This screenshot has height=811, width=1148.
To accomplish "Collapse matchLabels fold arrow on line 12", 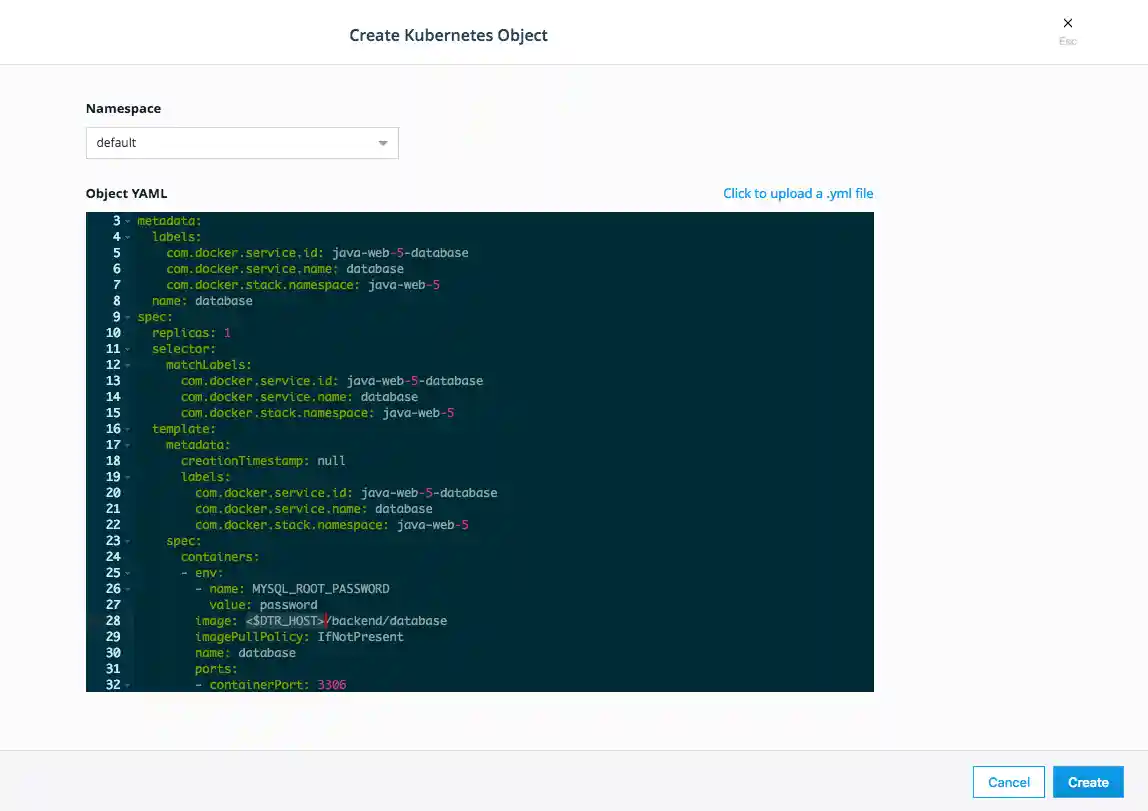I will pos(128,365).
